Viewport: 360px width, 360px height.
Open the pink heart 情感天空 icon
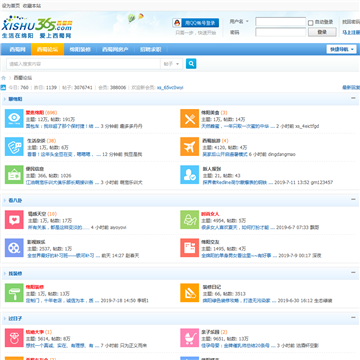pyautogui.click(x=14, y=220)
